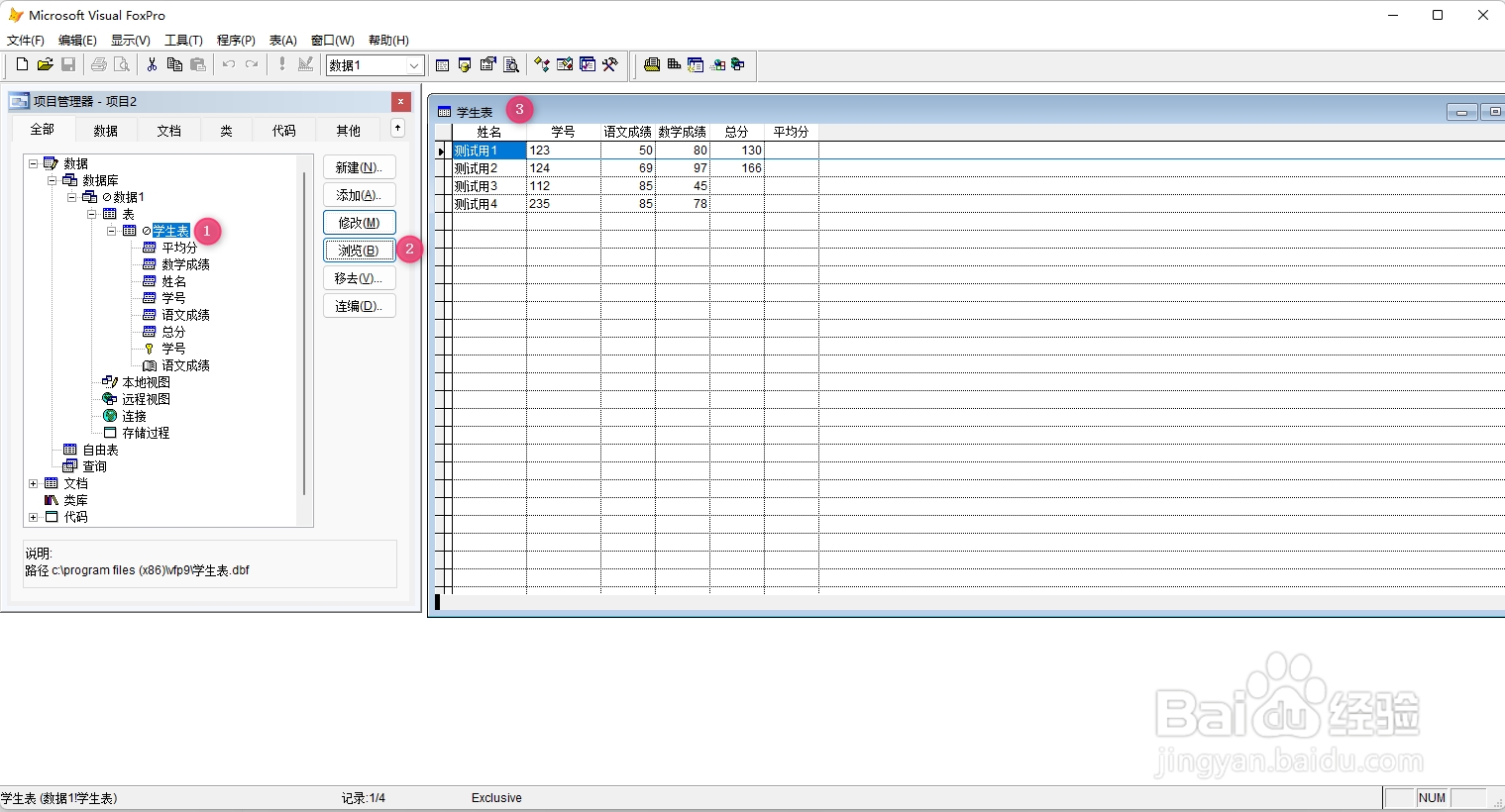
Task: Close the Project Manager window
Action: [401, 101]
